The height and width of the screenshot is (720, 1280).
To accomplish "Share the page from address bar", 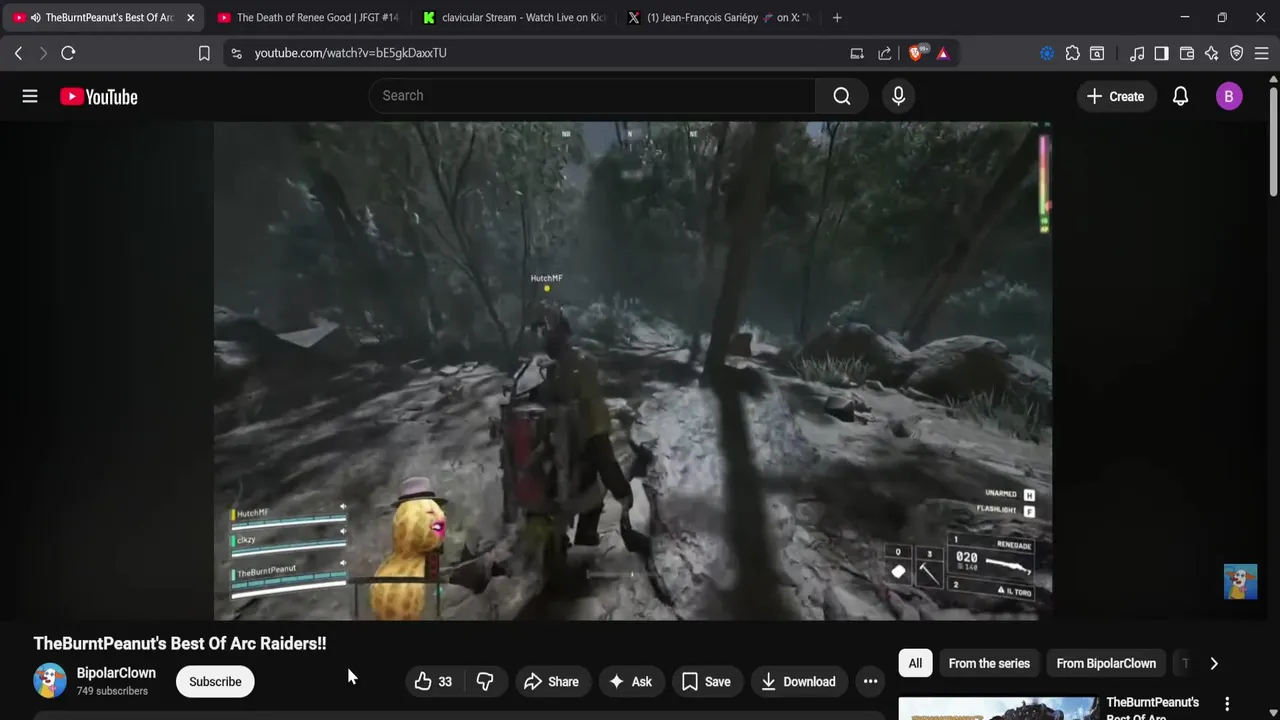I will pyautogui.click(x=885, y=53).
